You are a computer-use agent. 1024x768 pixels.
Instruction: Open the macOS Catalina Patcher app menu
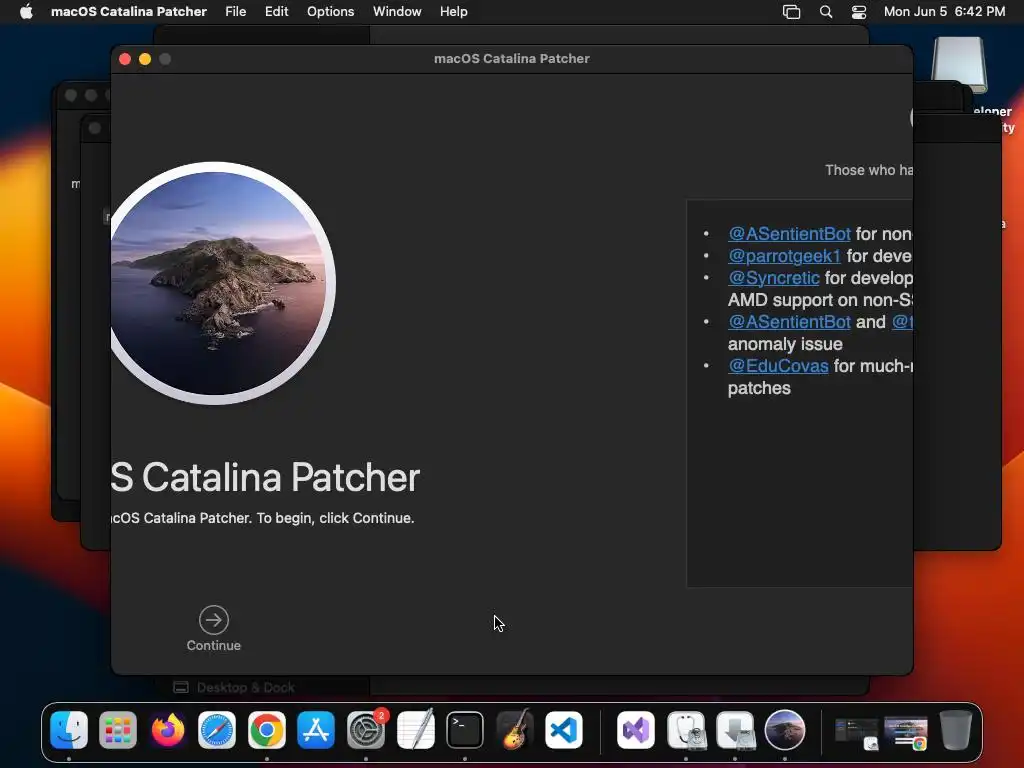(x=129, y=12)
